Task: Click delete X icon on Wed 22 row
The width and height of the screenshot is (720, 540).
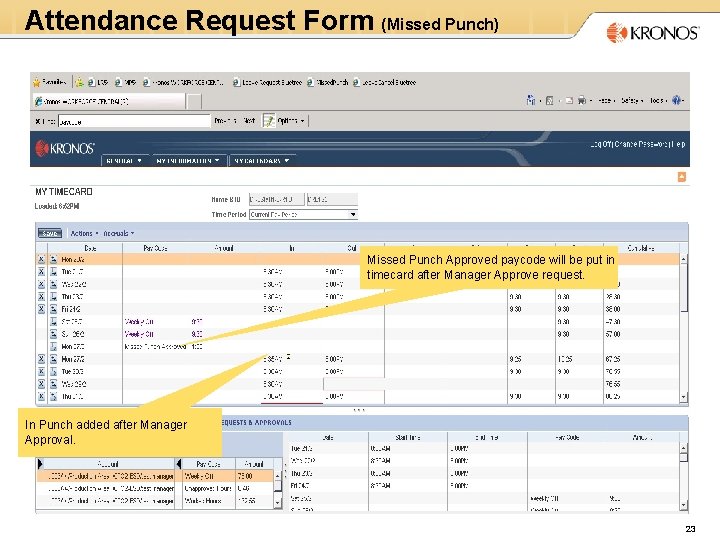Action: pos(41,284)
